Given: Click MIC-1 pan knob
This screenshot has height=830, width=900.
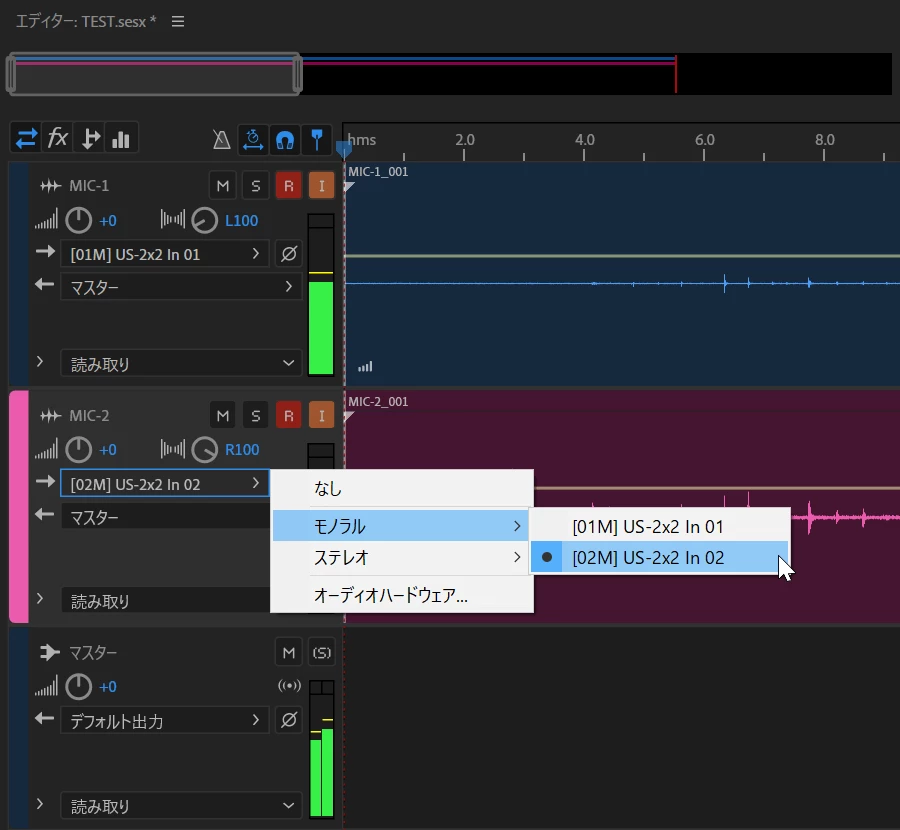Looking at the screenshot, I should click(204, 220).
